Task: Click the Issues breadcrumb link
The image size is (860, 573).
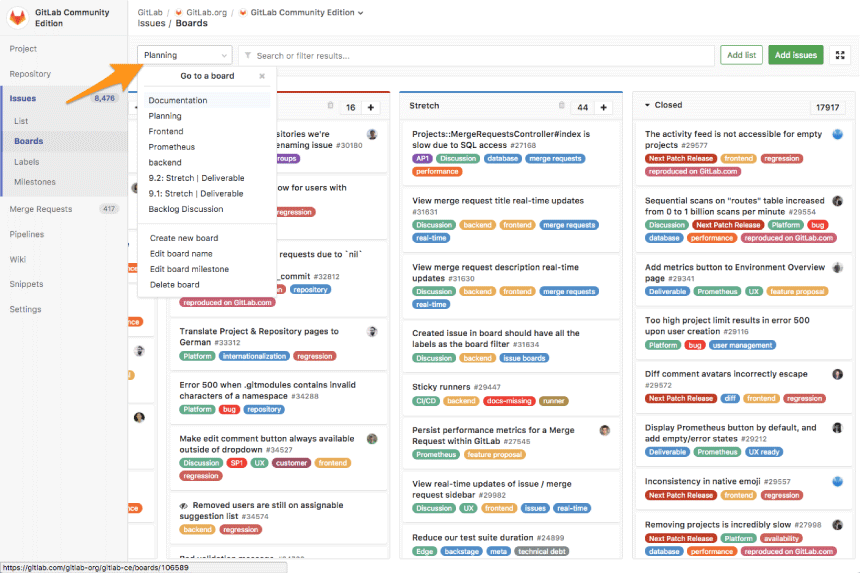Action: [151, 23]
